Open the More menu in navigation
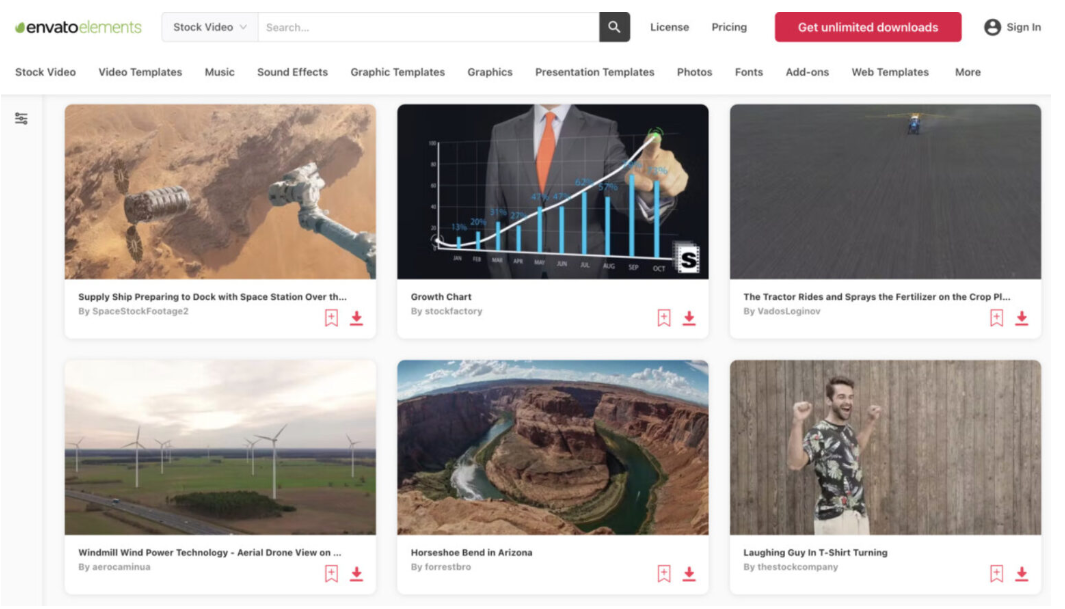Image resolution: width=1065 pixels, height=609 pixels. click(x=967, y=72)
